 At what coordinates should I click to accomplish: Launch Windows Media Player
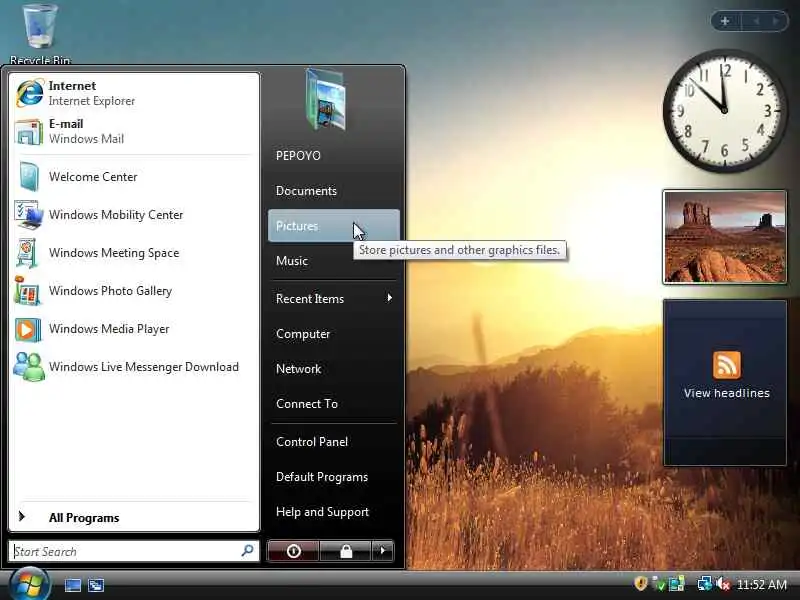pos(134,329)
